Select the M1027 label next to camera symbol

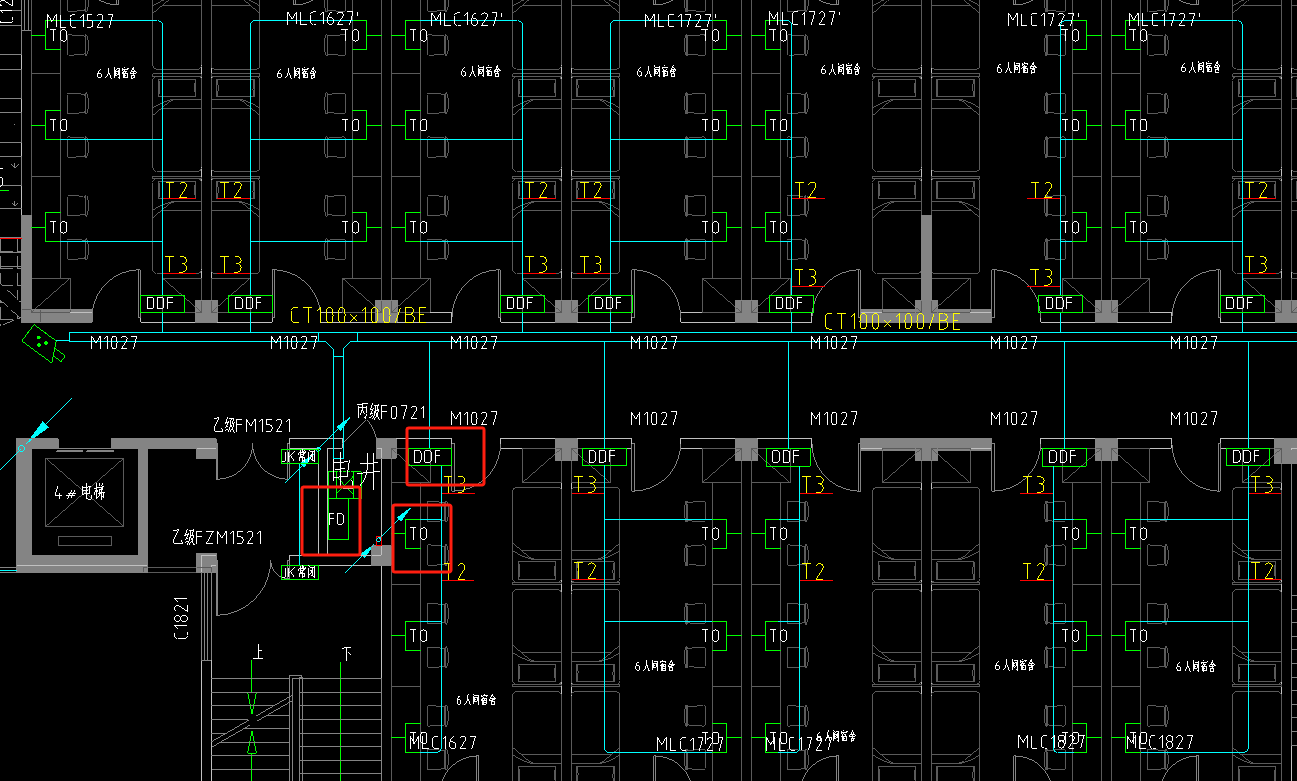point(114,343)
